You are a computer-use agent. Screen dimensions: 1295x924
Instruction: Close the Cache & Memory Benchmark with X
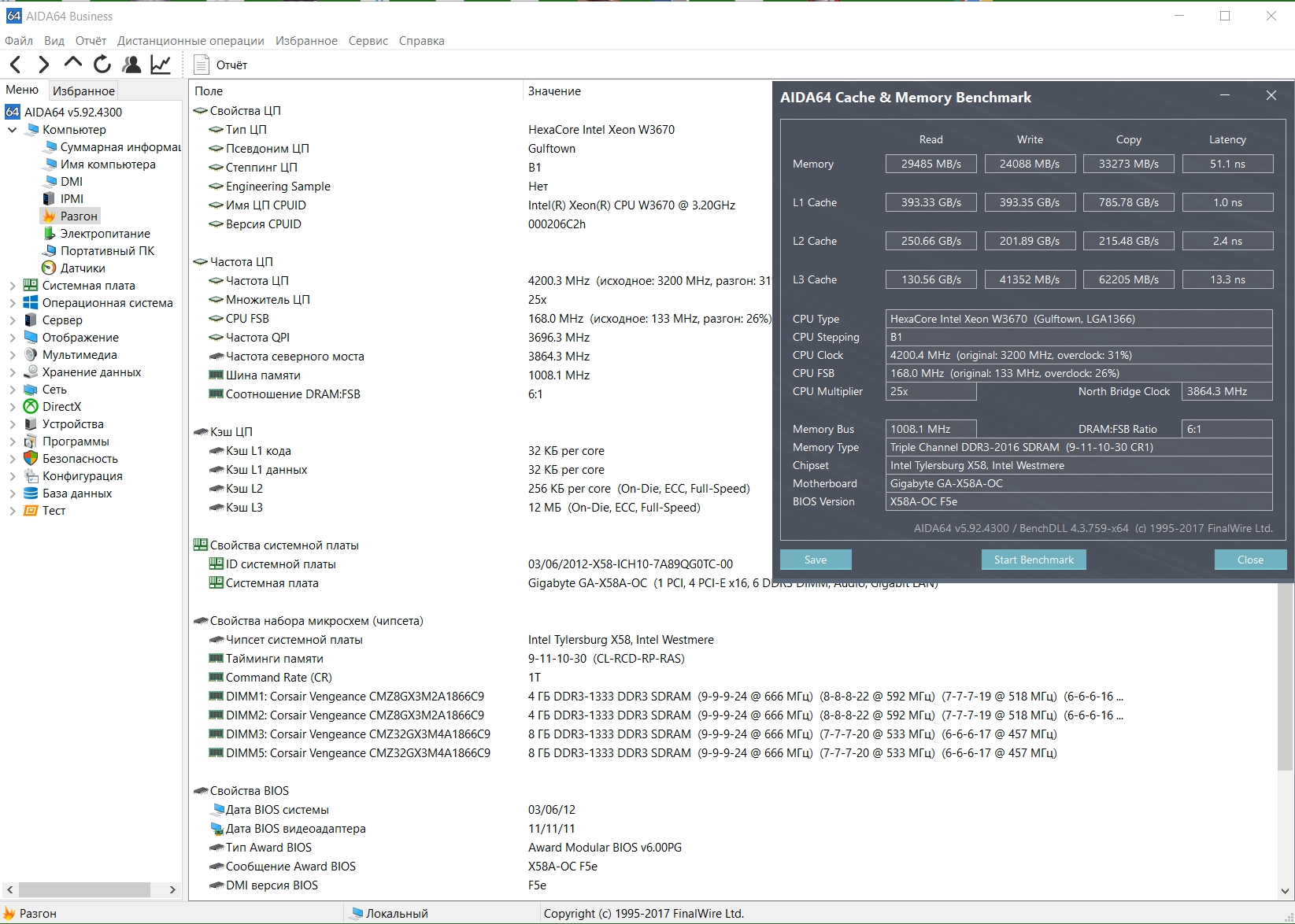(x=1271, y=95)
